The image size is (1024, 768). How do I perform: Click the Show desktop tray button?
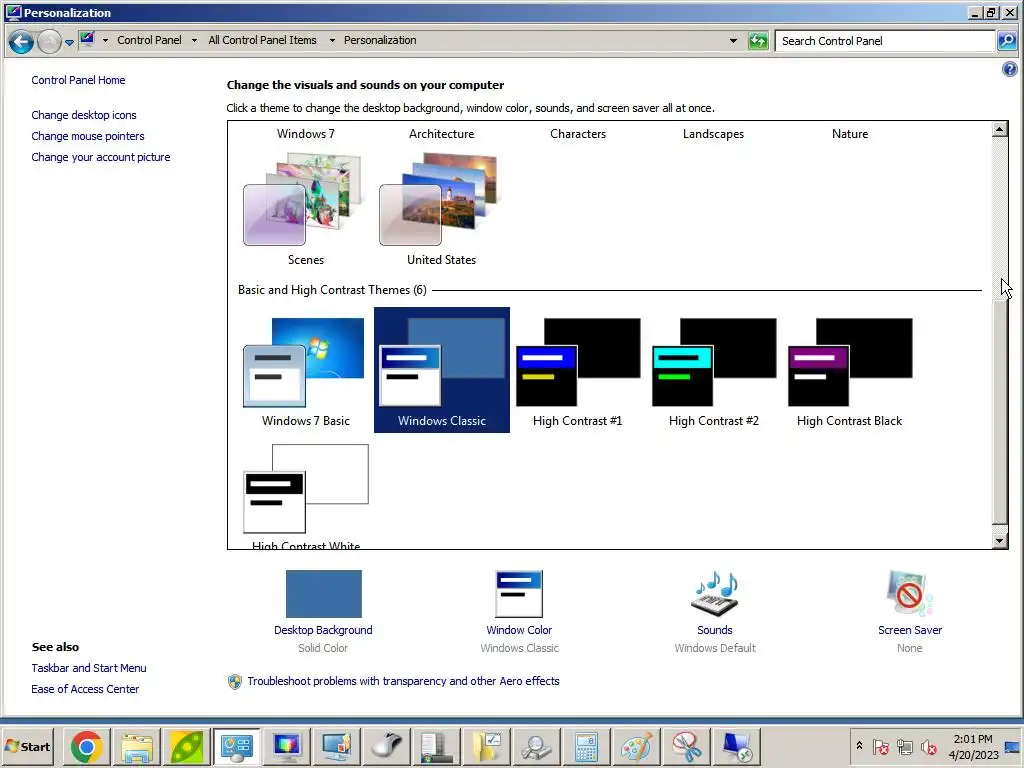click(1012, 746)
